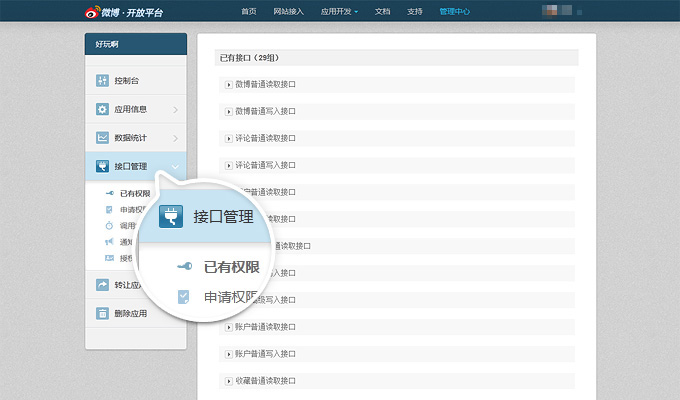Click the 评论普通写入接口 label text

(265, 165)
